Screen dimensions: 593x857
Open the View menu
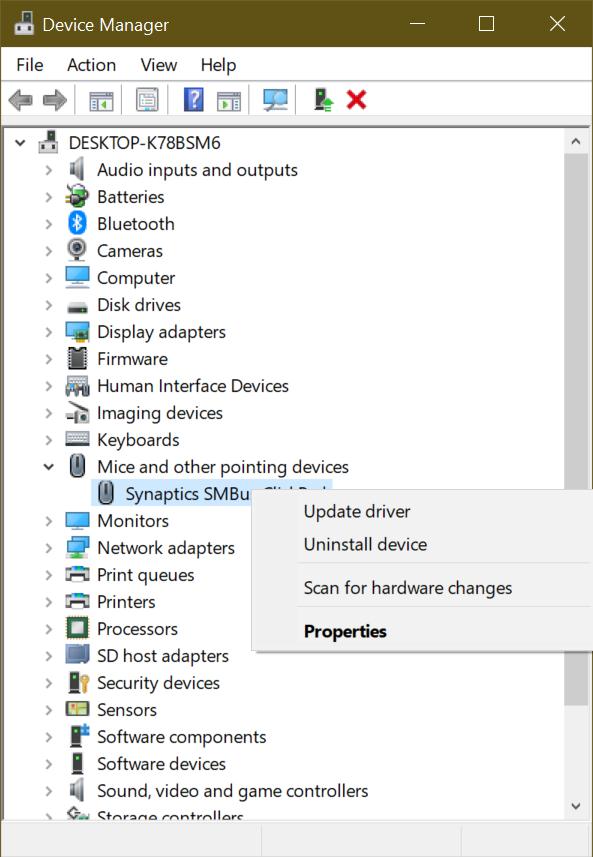(158, 65)
